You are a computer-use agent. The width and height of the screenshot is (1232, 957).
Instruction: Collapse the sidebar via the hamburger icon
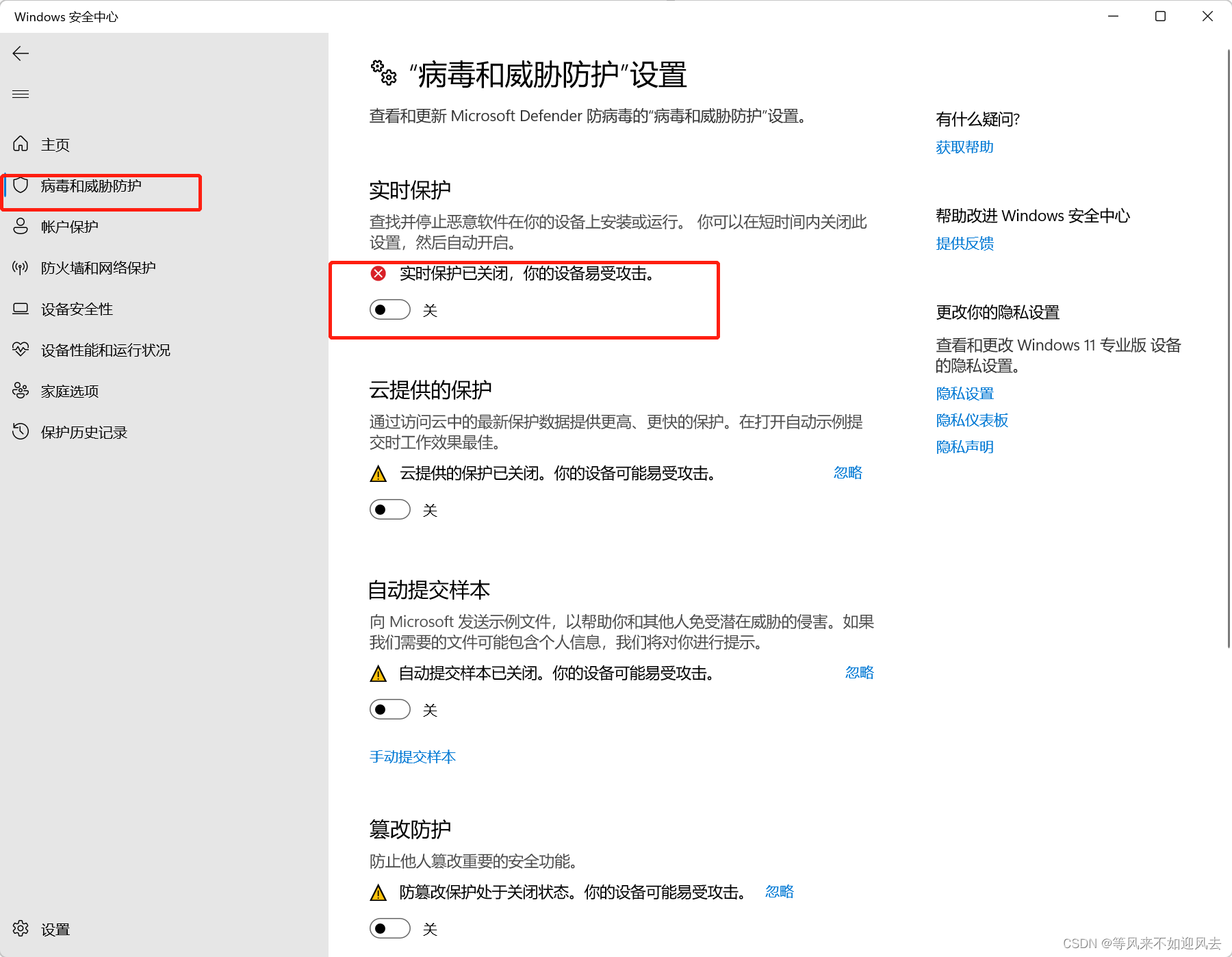[21, 94]
